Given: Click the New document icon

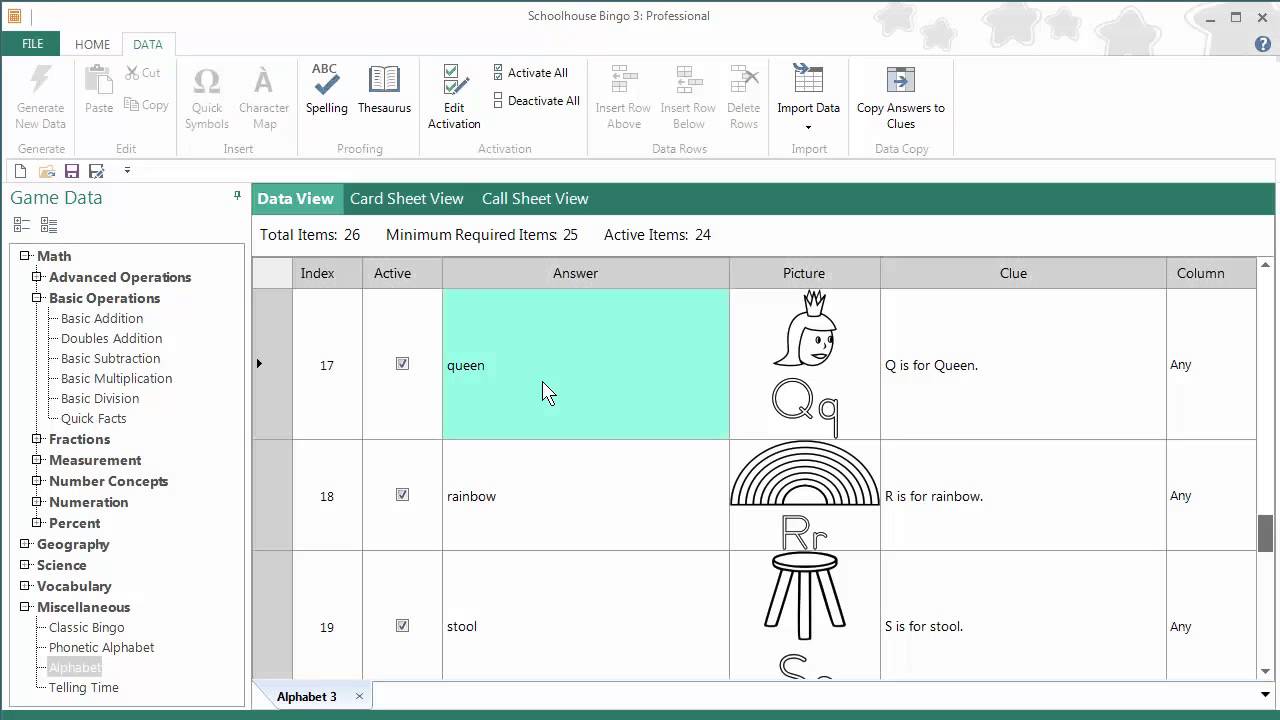Looking at the screenshot, I should [x=20, y=170].
